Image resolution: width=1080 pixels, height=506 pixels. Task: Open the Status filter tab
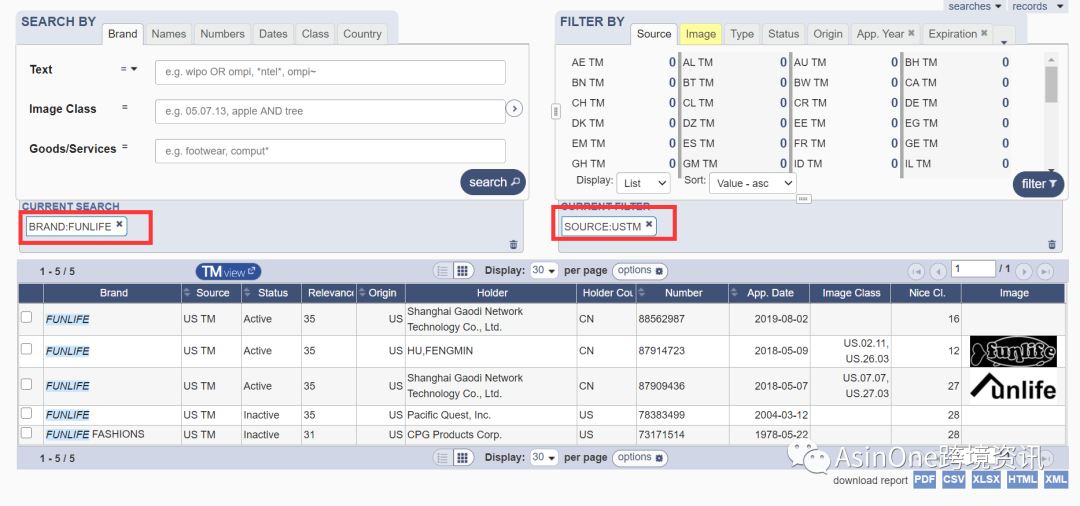tap(783, 34)
